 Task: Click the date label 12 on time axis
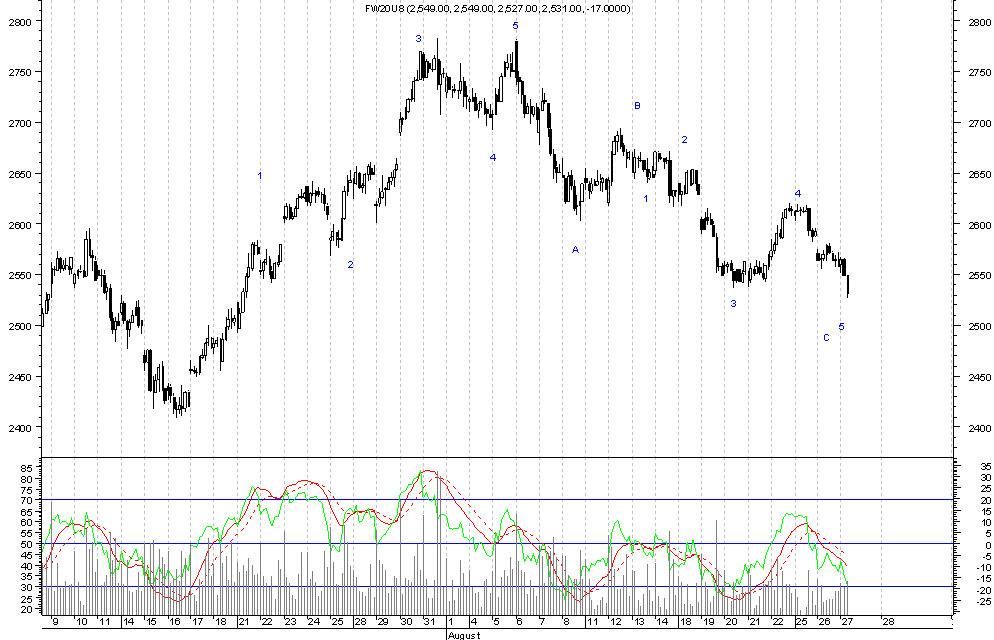click(x=616, y=622)
